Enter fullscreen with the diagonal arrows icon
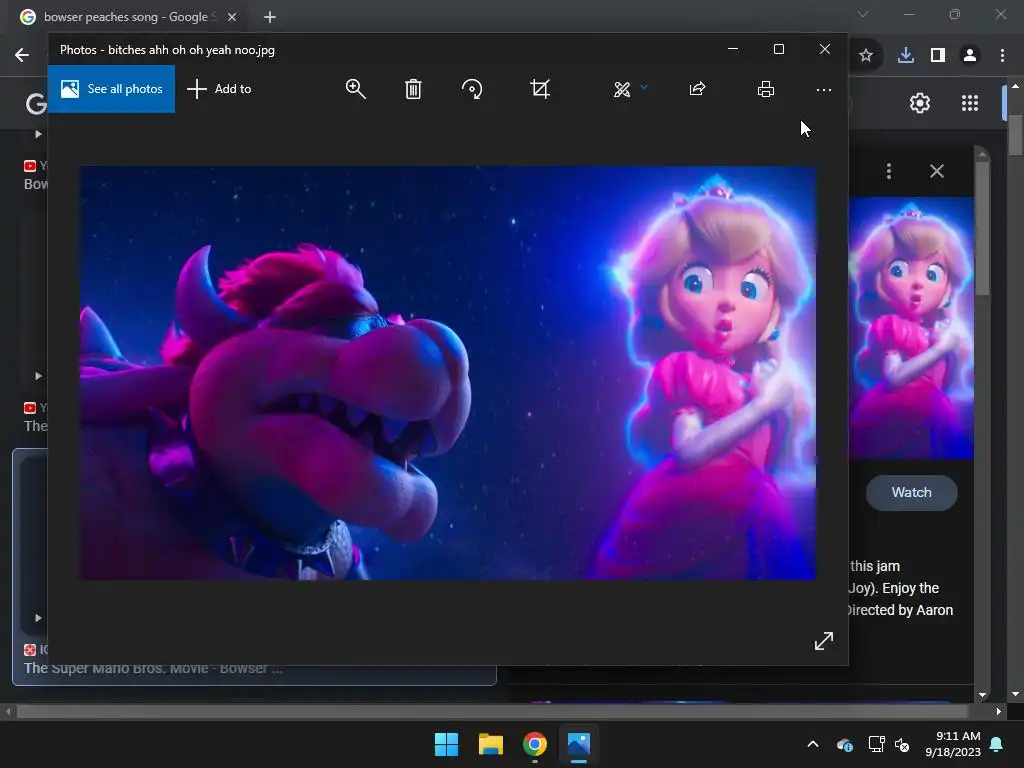The height and width of the screenshot is (768, 1024). [x=824, y=641]
